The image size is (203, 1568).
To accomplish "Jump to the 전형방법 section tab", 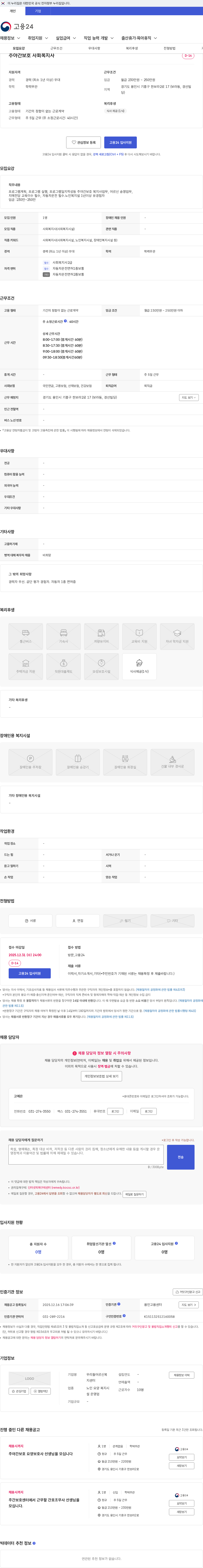I will pos(170,48).
